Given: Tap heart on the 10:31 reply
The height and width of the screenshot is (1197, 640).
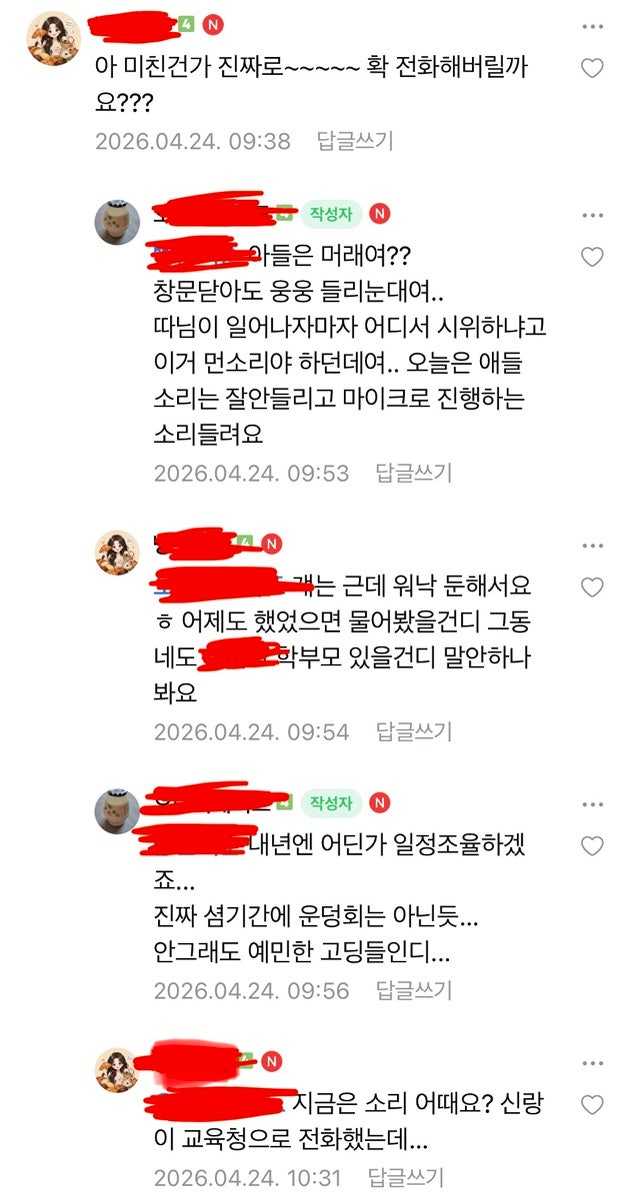Looking at the screenshot, I should tap(592, 1104).
